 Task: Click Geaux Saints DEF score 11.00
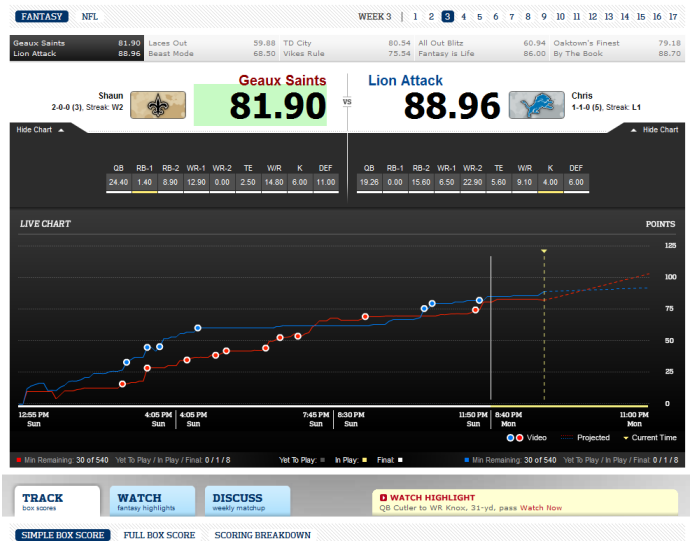[326, 182]
